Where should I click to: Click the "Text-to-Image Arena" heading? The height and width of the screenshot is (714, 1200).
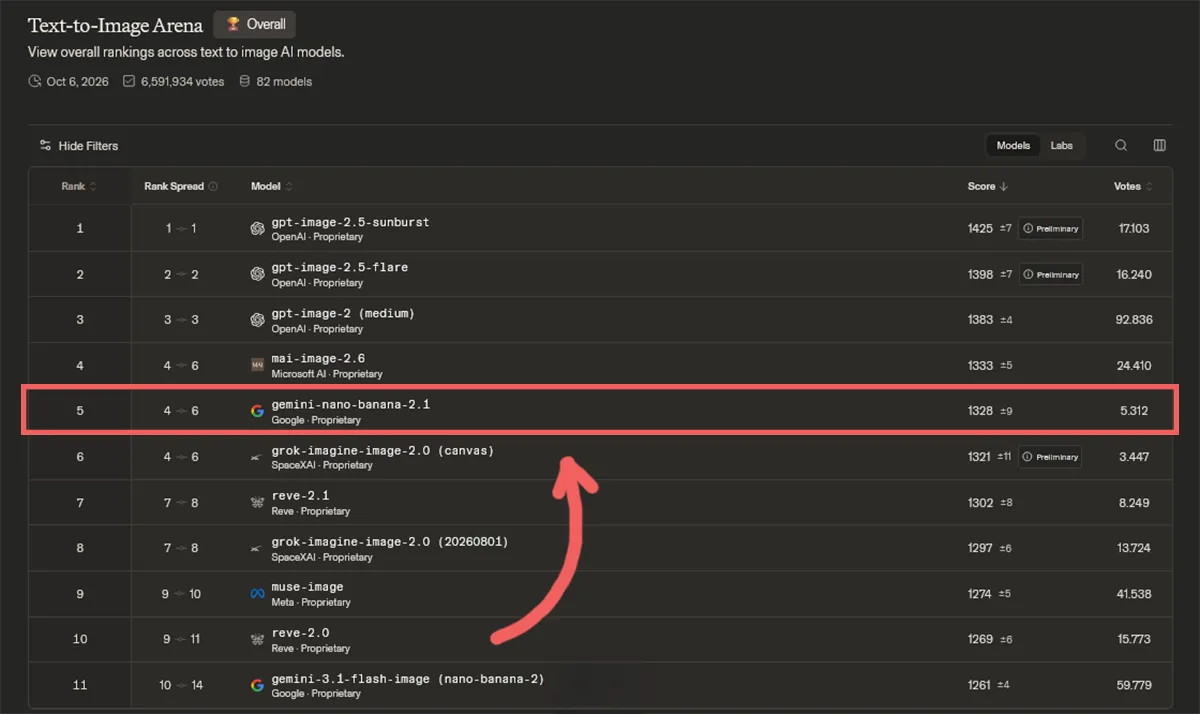click(115, 25)
